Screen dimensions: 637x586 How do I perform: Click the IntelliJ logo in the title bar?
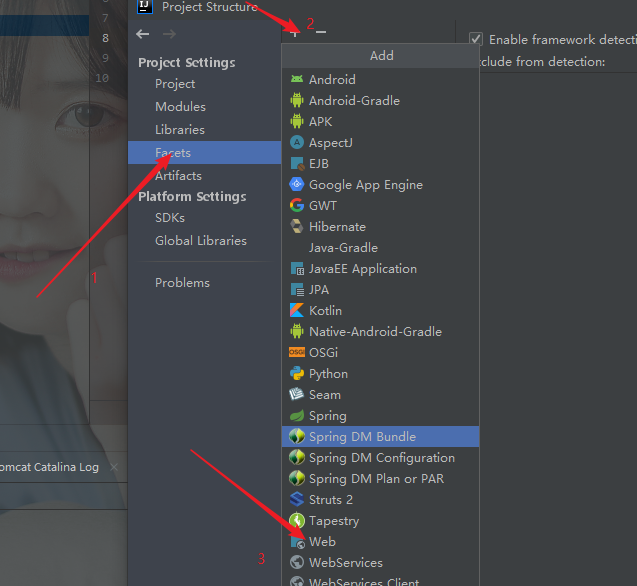(145, 7)
